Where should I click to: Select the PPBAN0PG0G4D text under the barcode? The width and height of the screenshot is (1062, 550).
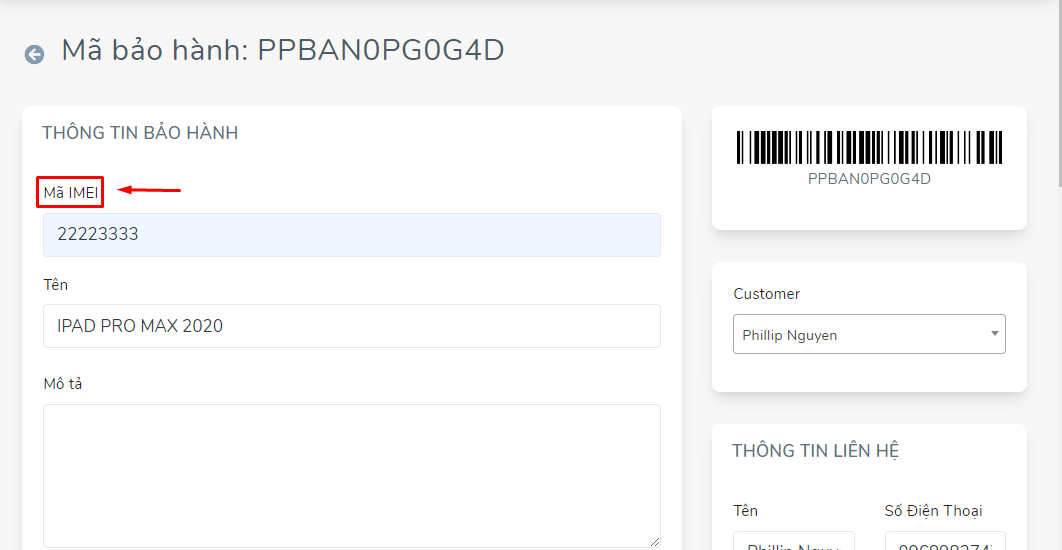(x=869, y=179)
